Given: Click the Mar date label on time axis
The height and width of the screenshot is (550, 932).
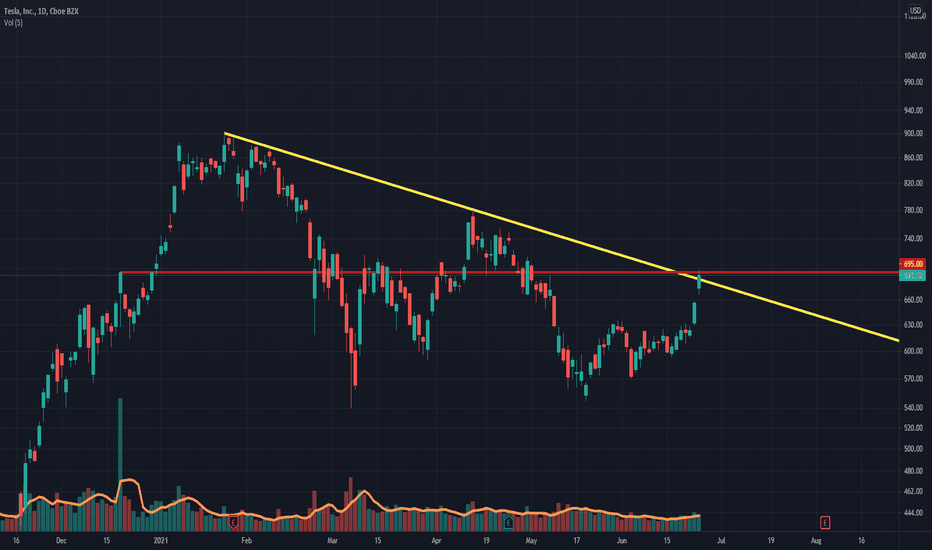Looking at the screenshot, I should pos(332,540).
